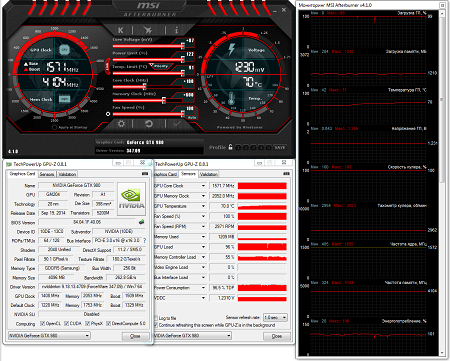Click the NVIDIA logo in GPU-Z
The image size is (450, 361).
pos(131,199)
